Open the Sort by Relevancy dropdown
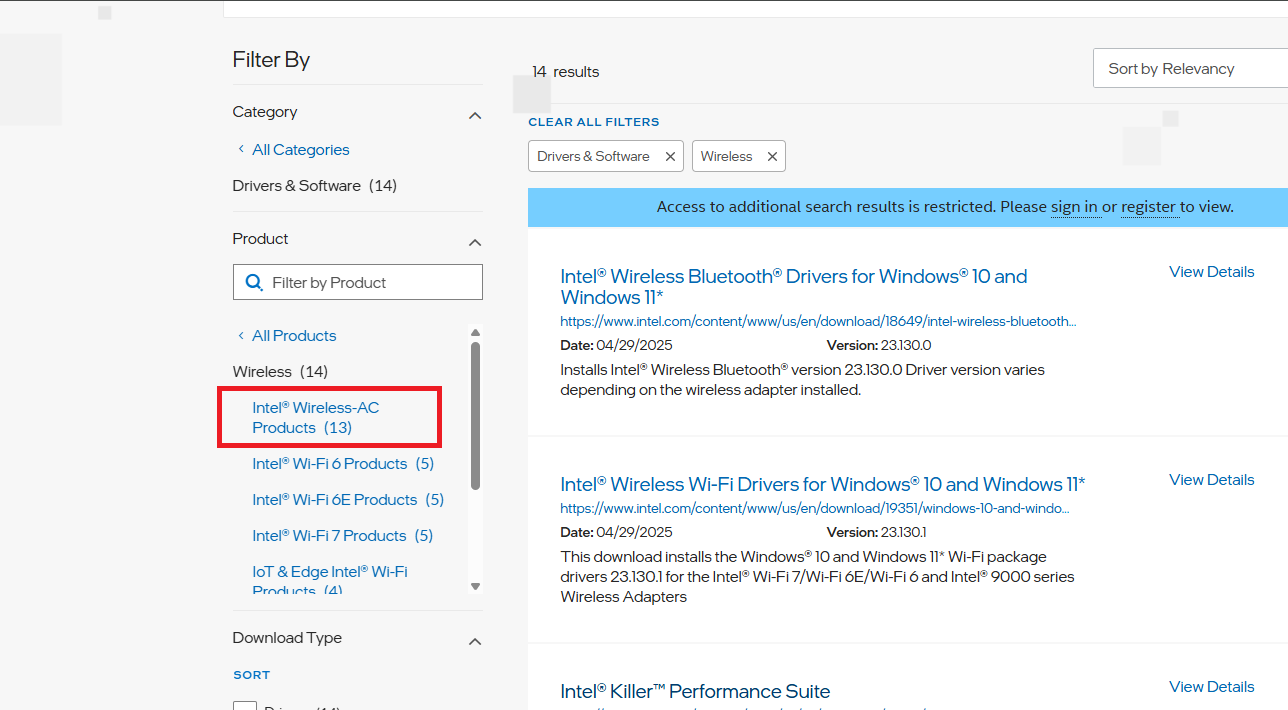Viewport: 1288px width, 710px height. point(1190,69)
